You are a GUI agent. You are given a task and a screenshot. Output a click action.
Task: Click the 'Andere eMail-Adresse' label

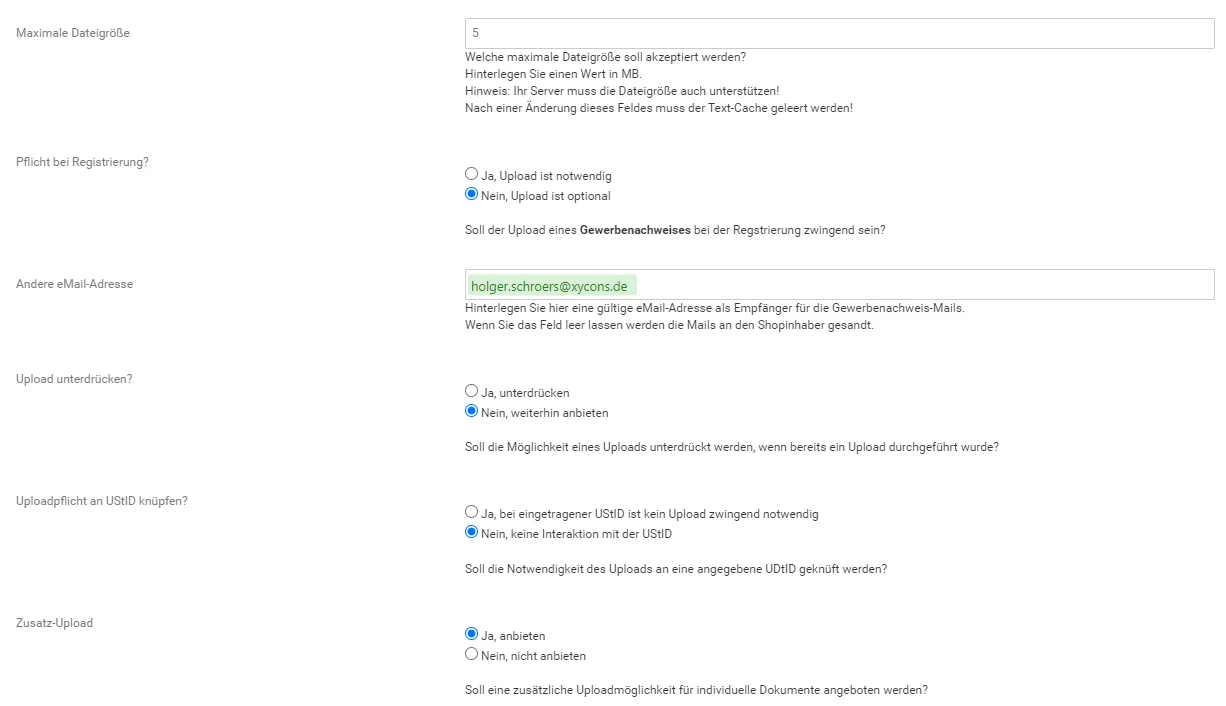pos(74,284)
